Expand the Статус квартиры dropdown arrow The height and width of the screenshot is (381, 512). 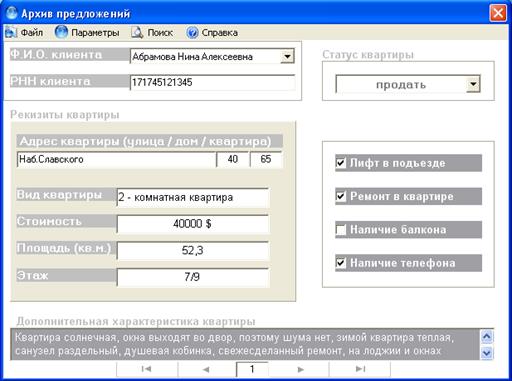click(473, 84)
